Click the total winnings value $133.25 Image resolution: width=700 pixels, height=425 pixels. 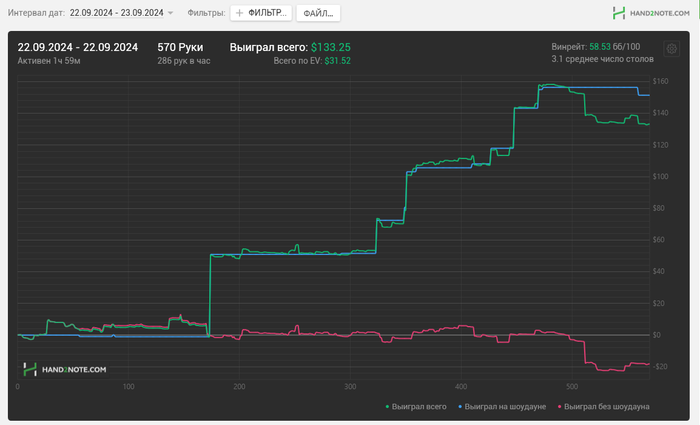tap(331, 47)
